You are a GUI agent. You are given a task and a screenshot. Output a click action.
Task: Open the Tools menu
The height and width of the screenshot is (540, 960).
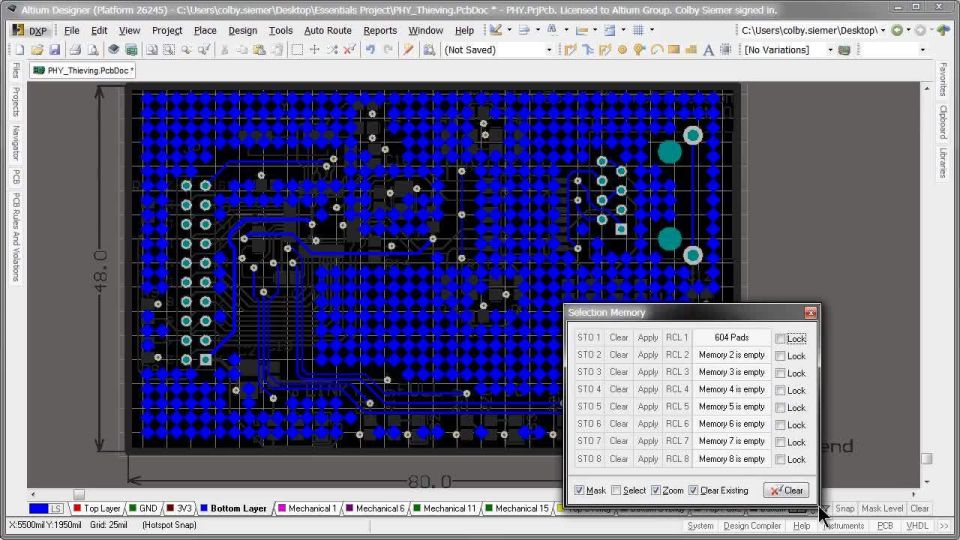pyautogui.click(x=280, y=30)
